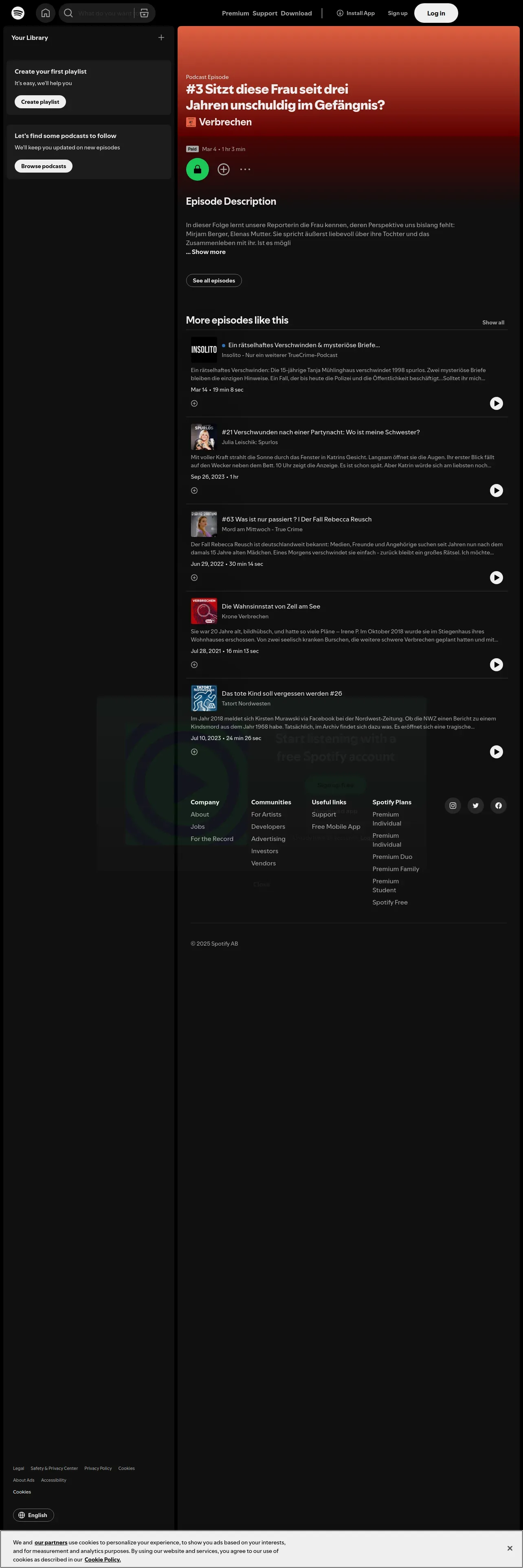The width and height of the screenshot is (523, 1568).
Task: Close the cookie banner
Action: (x=510, y=1548)
